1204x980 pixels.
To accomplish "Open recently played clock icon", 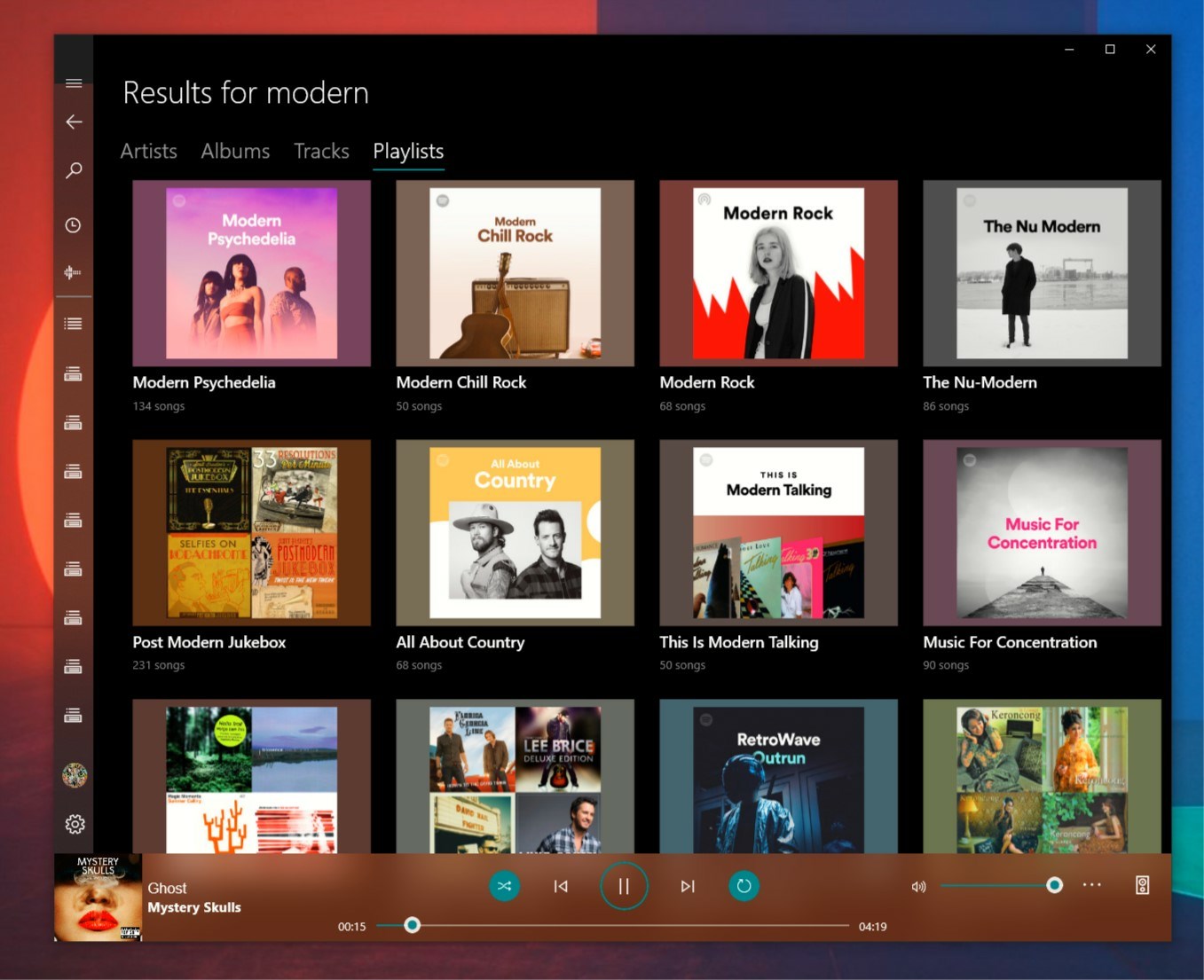I will tap(74, 225).
